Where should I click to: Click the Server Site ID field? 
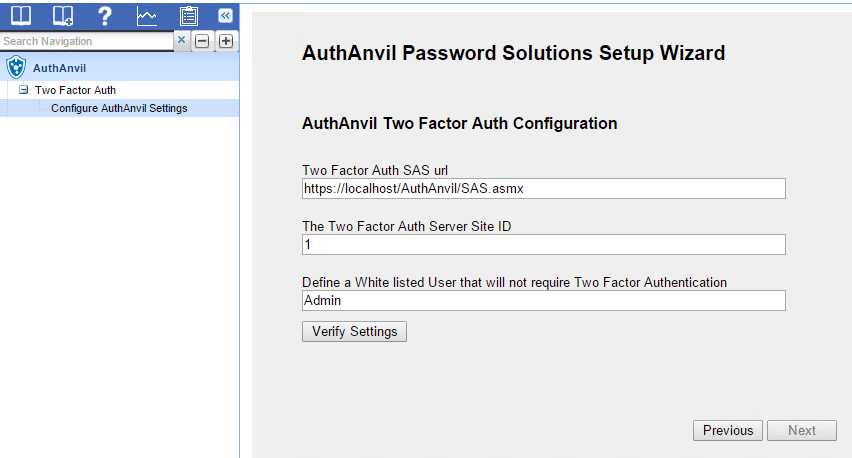click(543, 244)
